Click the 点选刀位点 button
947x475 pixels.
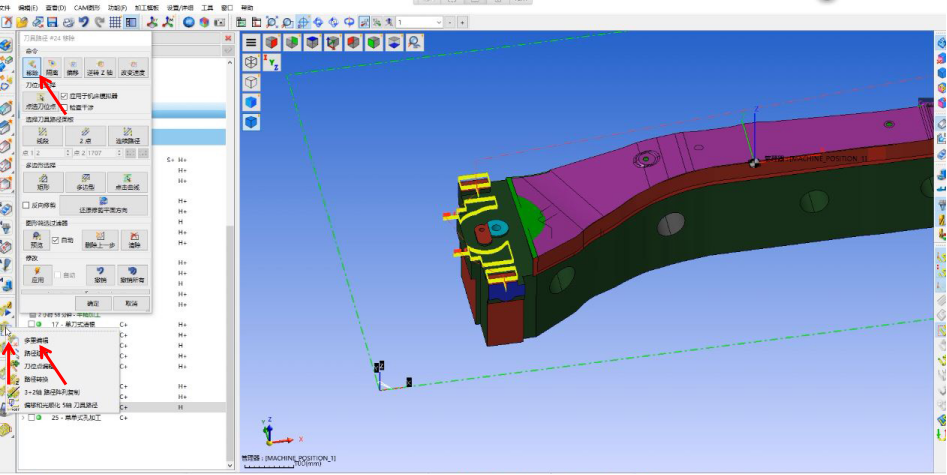click(x=40, y=102)
